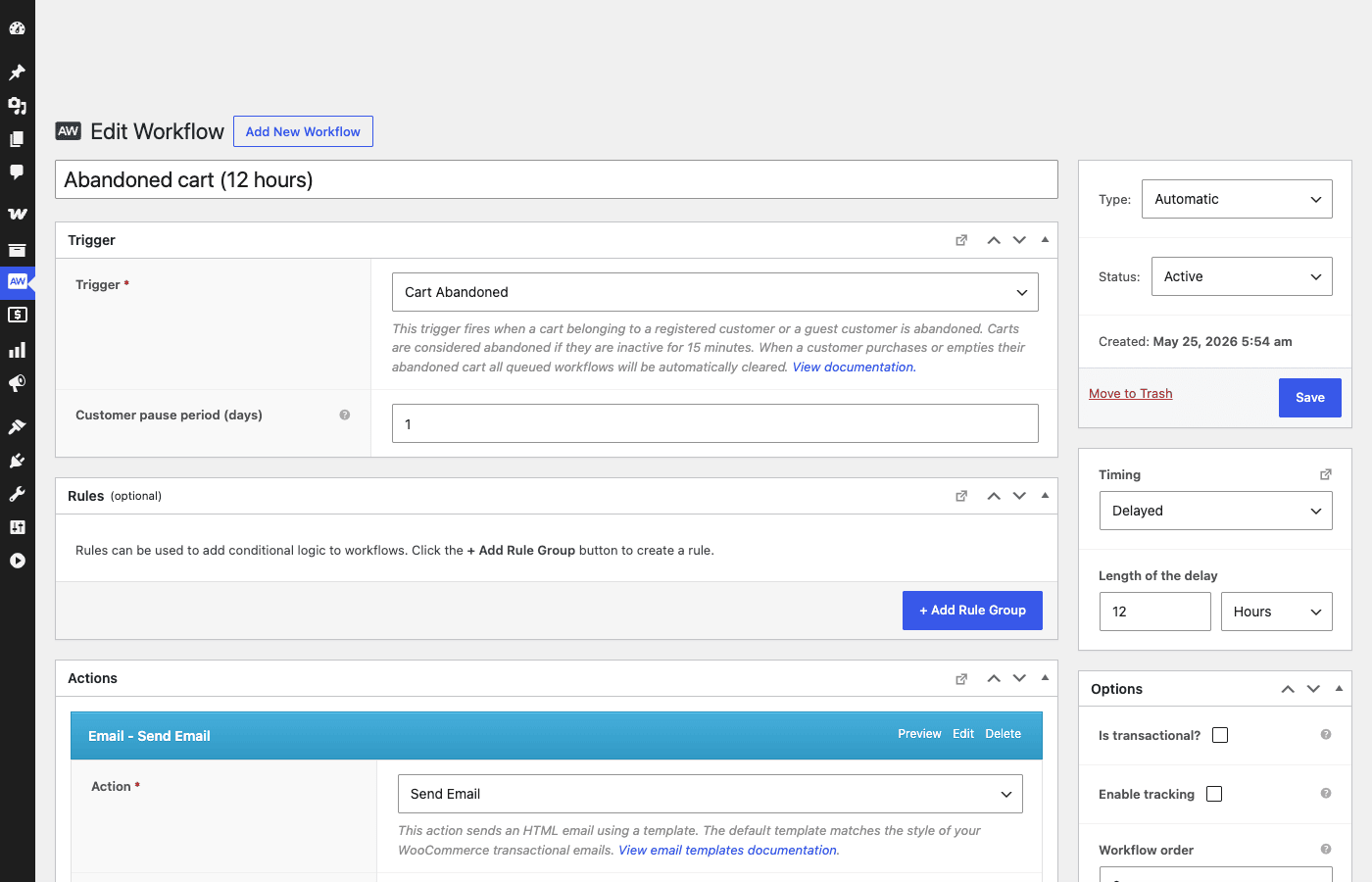Image resolution: width=1372 pixels, height=882 pixels.
Task: Click the blue Save button
Action: click(x=1310, y=398)
